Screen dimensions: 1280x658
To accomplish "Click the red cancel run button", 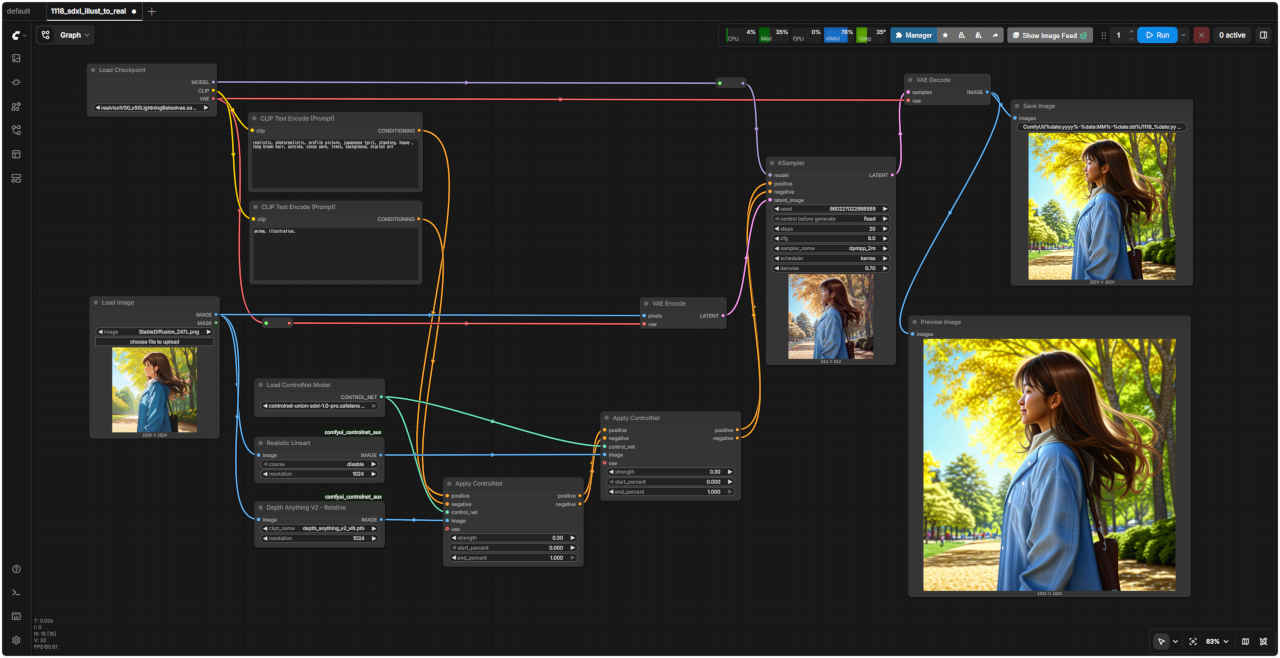I will click(x=1201, y=35).
